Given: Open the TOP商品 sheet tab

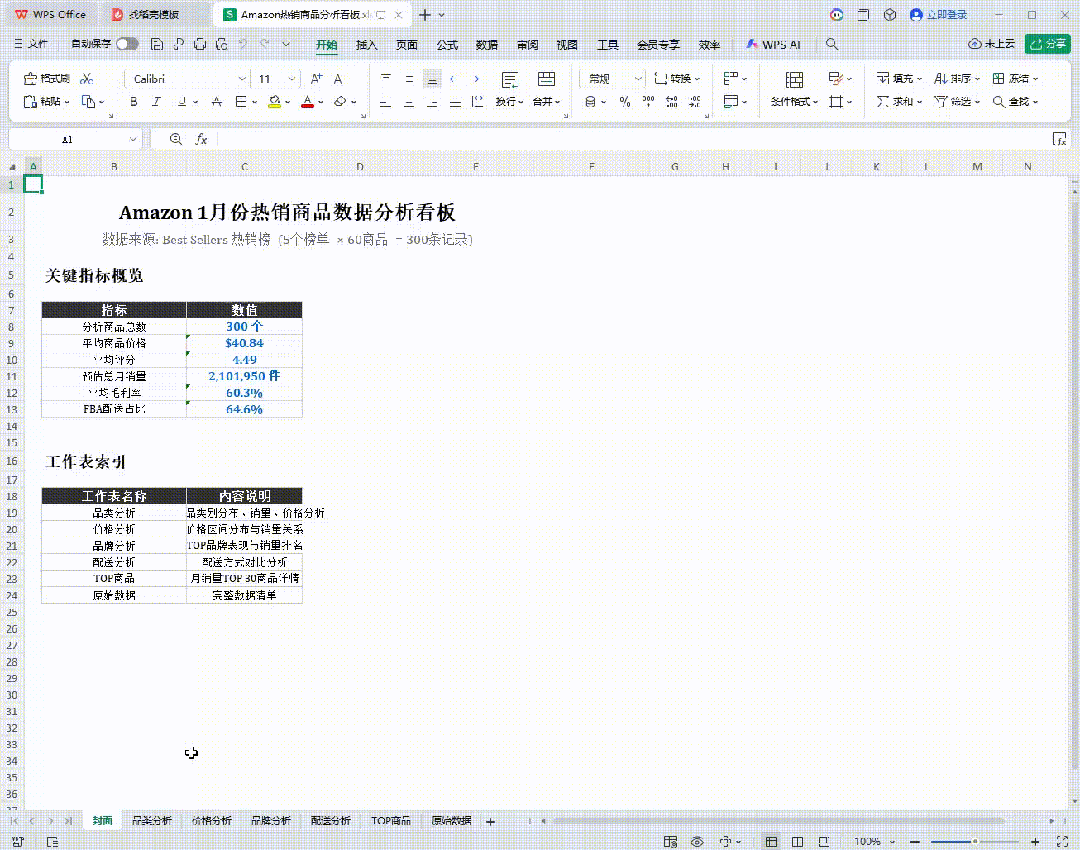Looking at the screenshot, I should click(x=391, y=821).
